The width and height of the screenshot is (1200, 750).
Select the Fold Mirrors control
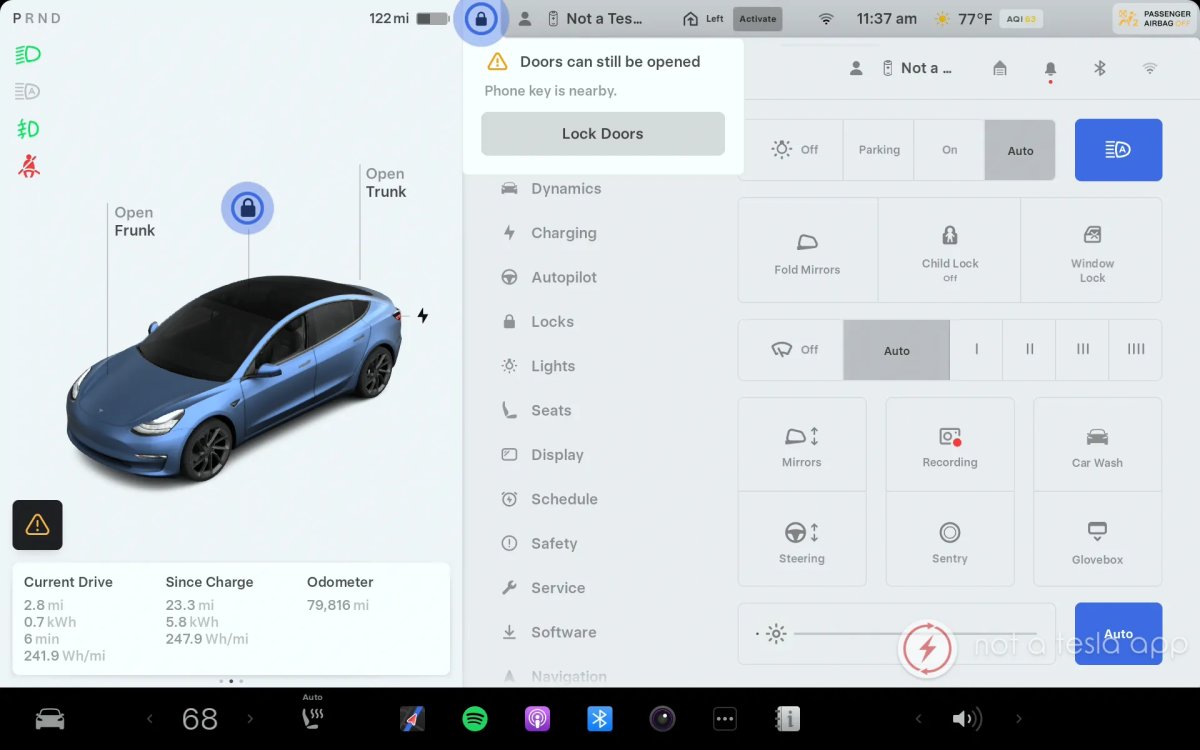pyautogui.click(x=806, y=249)
